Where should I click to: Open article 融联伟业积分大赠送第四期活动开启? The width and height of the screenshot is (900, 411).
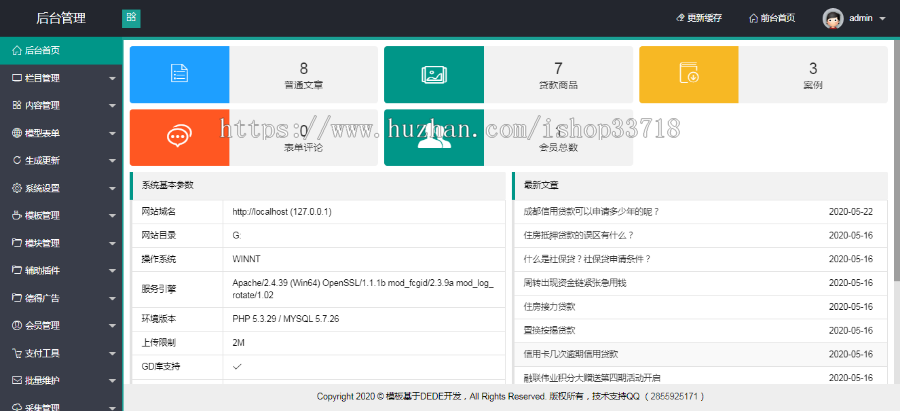click(592, 378)
